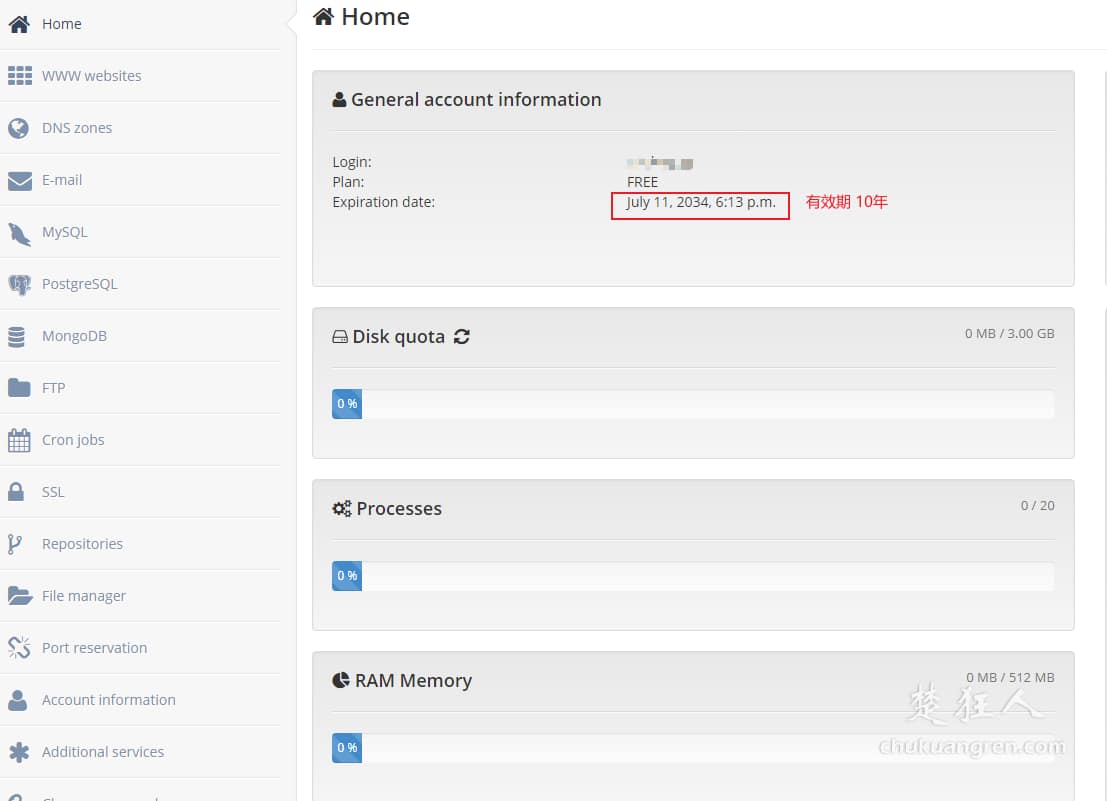1107x801 pixels.
Task: Click the Additional services asterisk icon
Action: coord(20,752)
